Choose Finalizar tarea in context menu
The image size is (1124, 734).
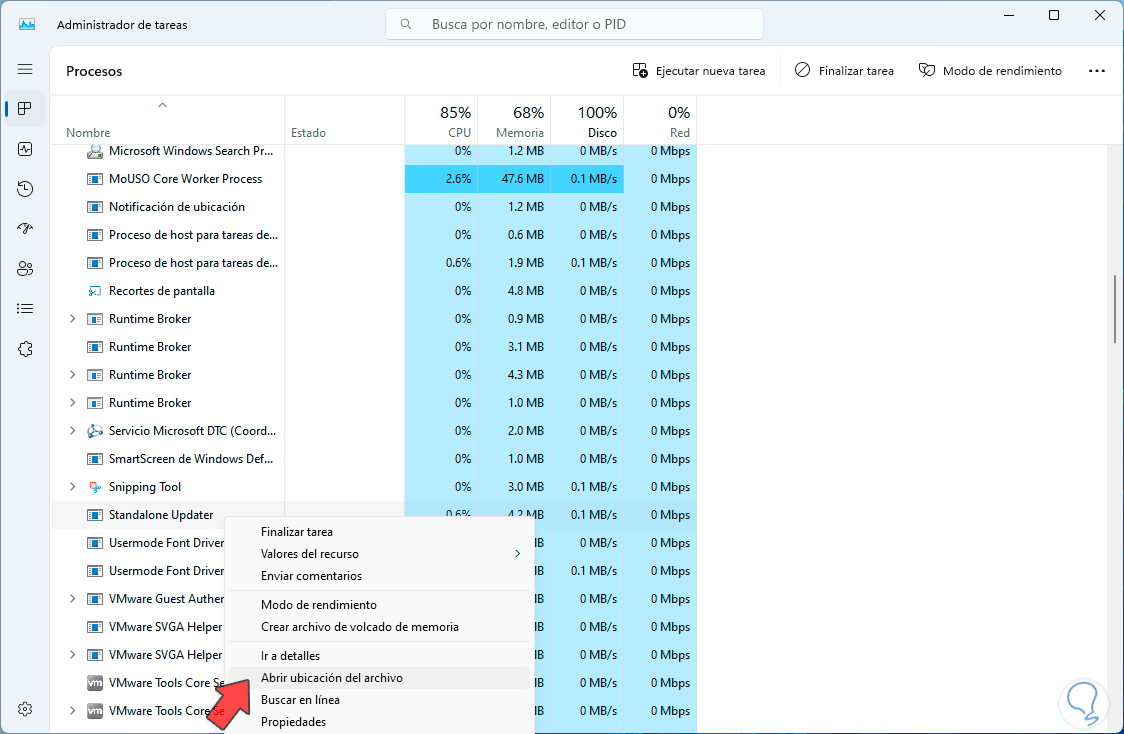pyautogui.click(x=379, y=532)
